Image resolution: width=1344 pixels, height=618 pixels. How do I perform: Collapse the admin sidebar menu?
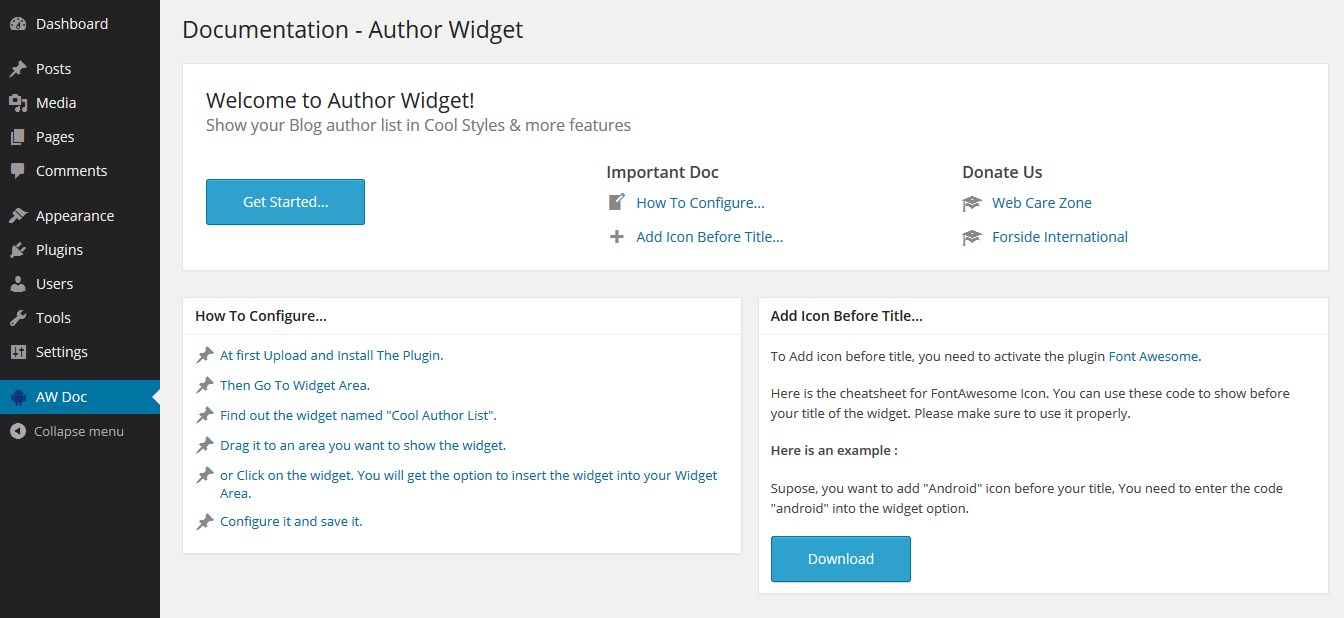point(67,431)
